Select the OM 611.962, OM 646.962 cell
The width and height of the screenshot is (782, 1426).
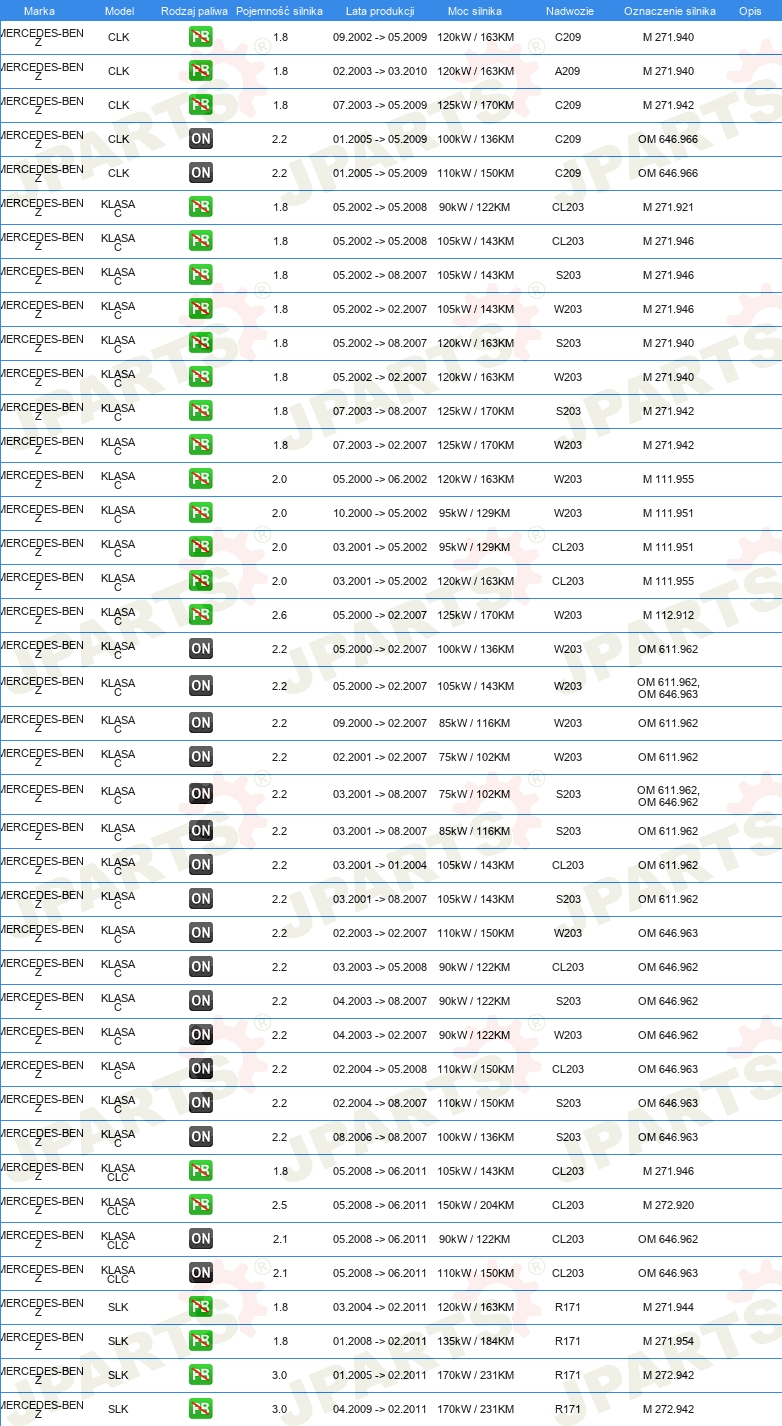click(668, 795)
